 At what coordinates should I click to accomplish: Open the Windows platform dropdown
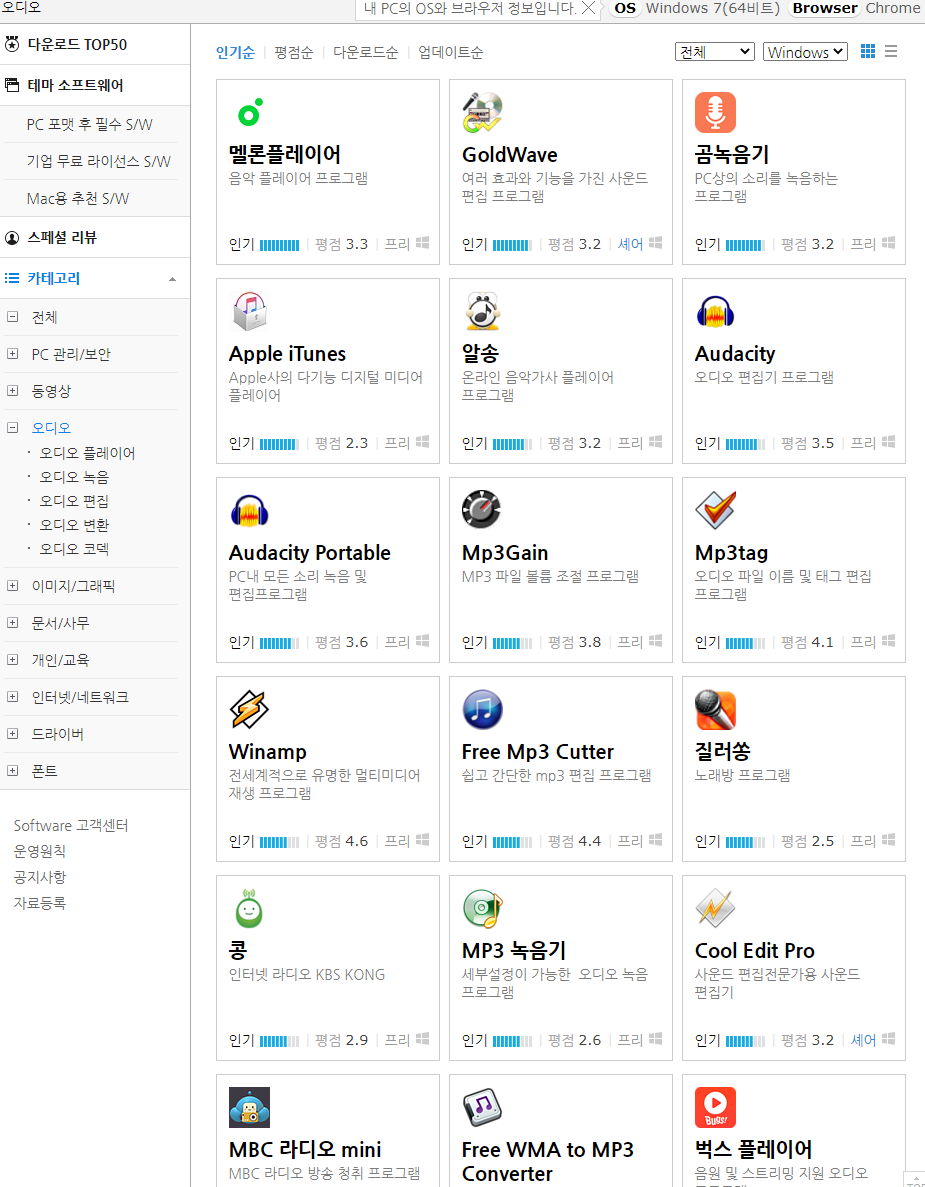tap(805, 51)
